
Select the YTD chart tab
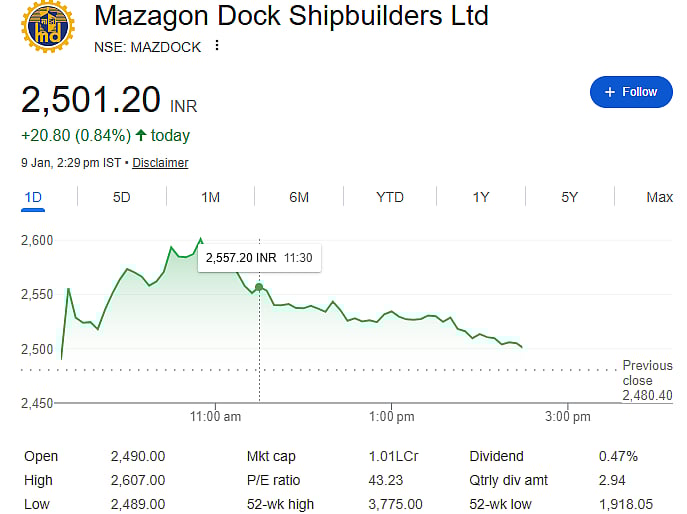coord(389,197)
